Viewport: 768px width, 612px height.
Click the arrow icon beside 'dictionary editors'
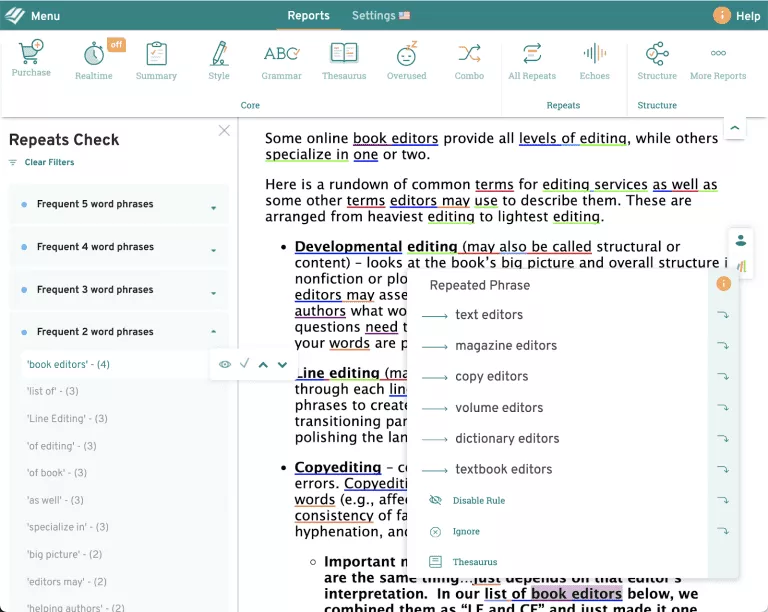coord(723,439)
